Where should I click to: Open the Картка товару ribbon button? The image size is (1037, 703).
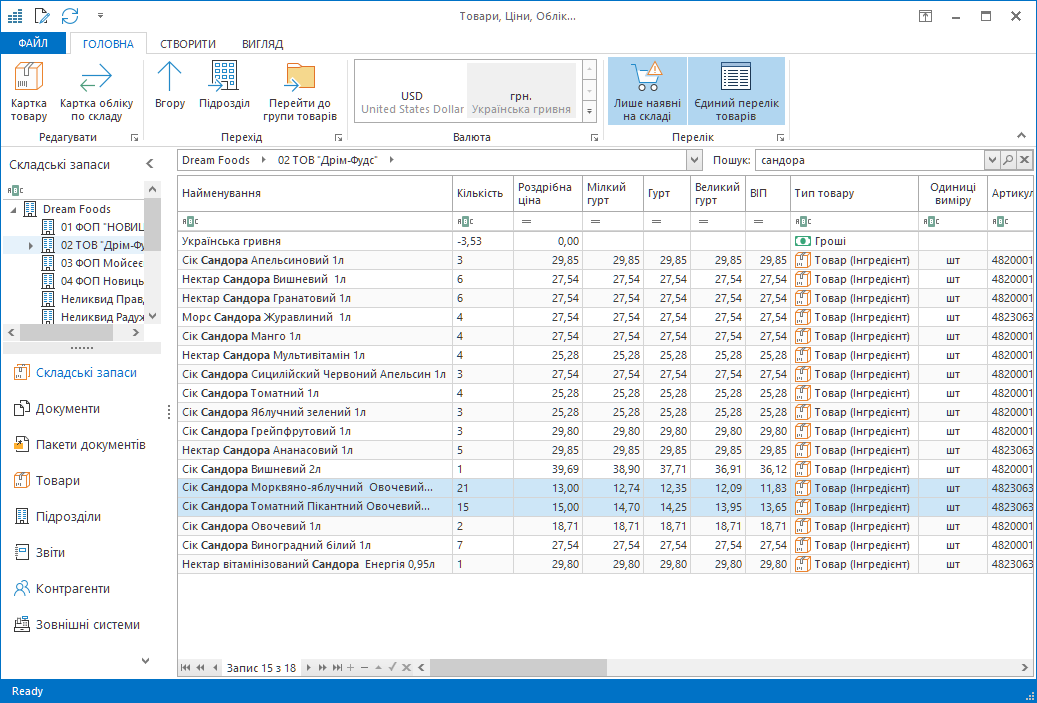click(29, 91)
